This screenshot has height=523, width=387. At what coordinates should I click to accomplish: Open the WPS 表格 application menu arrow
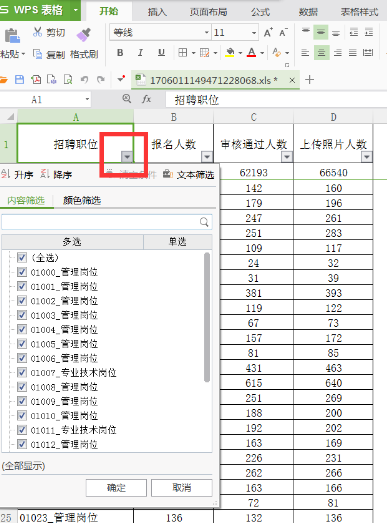(x=76, y=10)
